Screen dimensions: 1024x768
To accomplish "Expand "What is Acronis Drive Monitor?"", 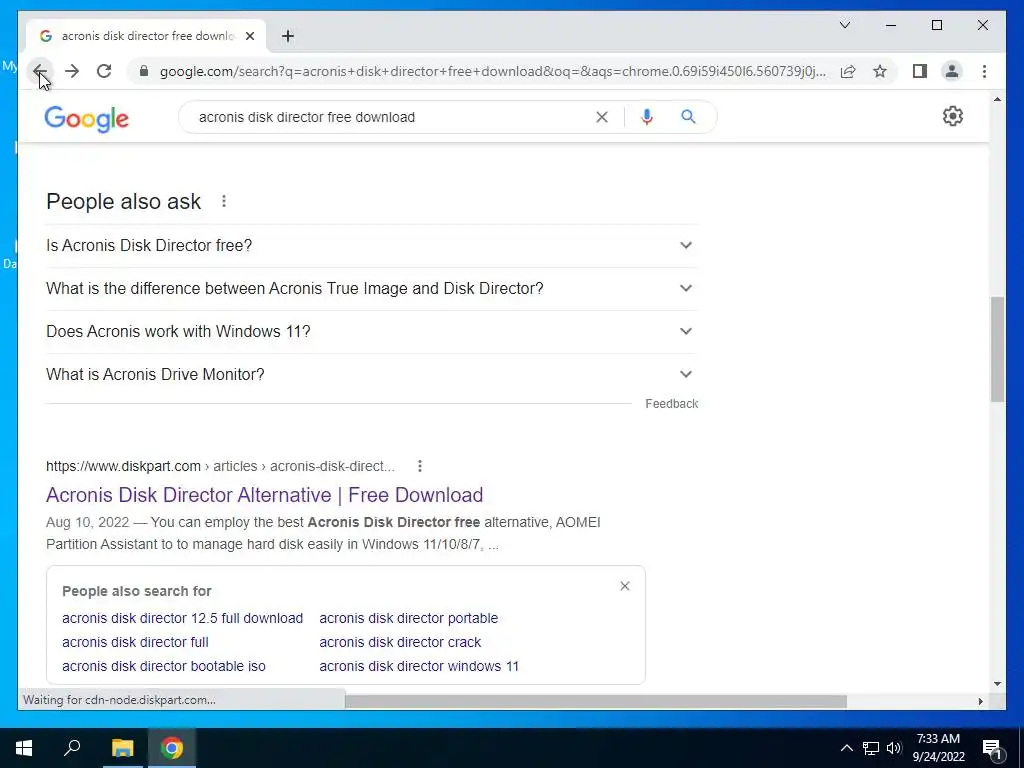I will coord(372,375).
